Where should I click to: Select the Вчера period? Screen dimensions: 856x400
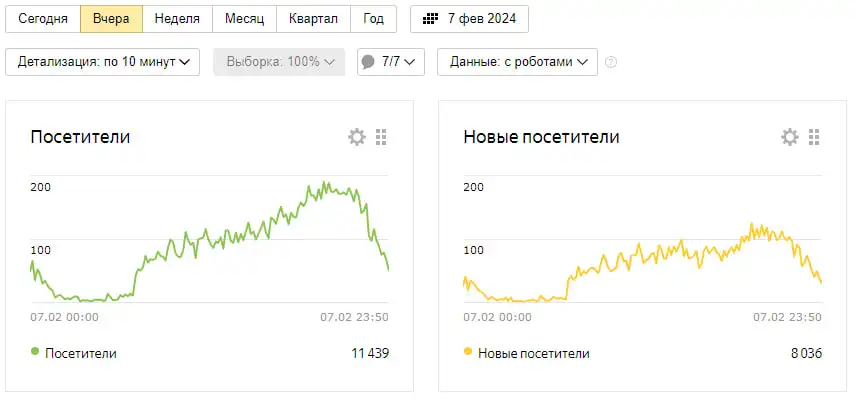pyautogui.click(x=111, y=19)
